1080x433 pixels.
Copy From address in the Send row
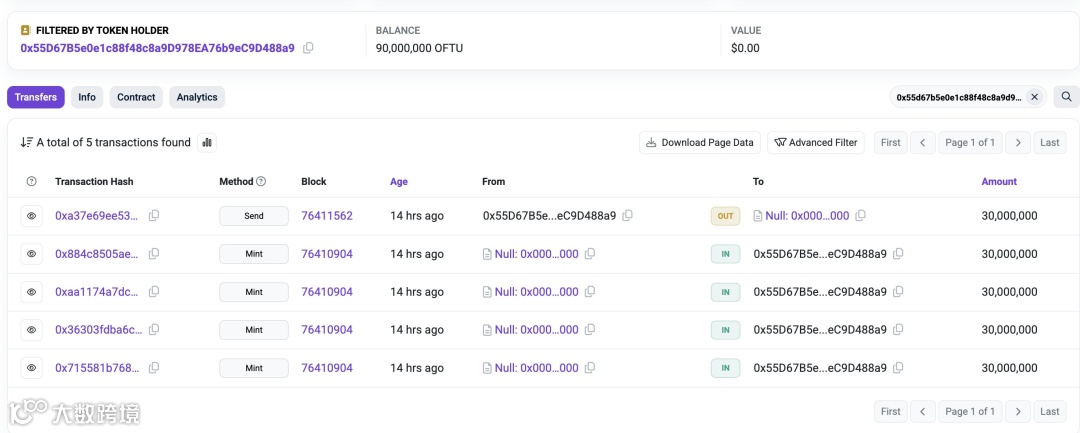coord(627,215)
